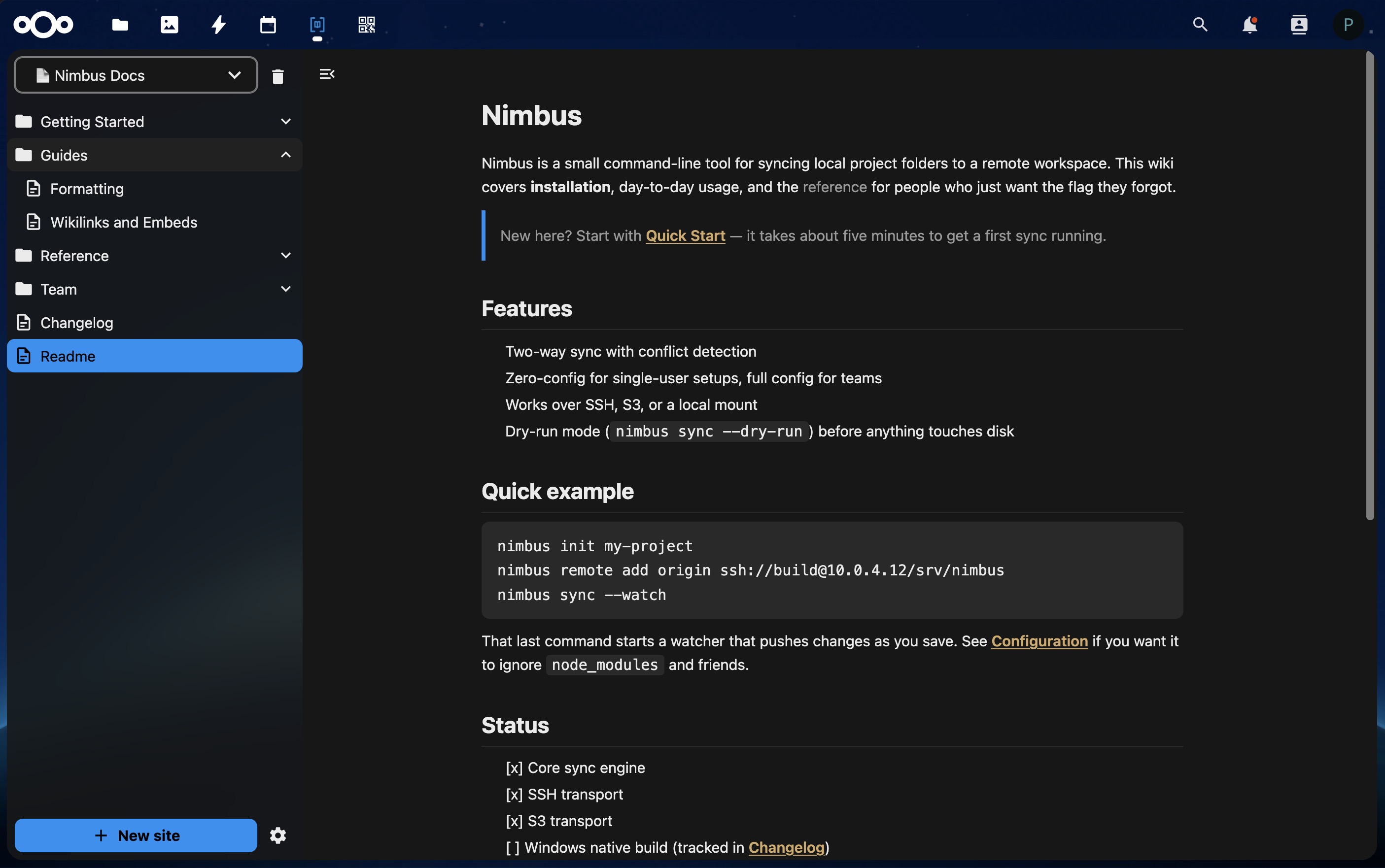1385x868 pixels.
Task: Create a site with New site
Action: click(136, 835)
